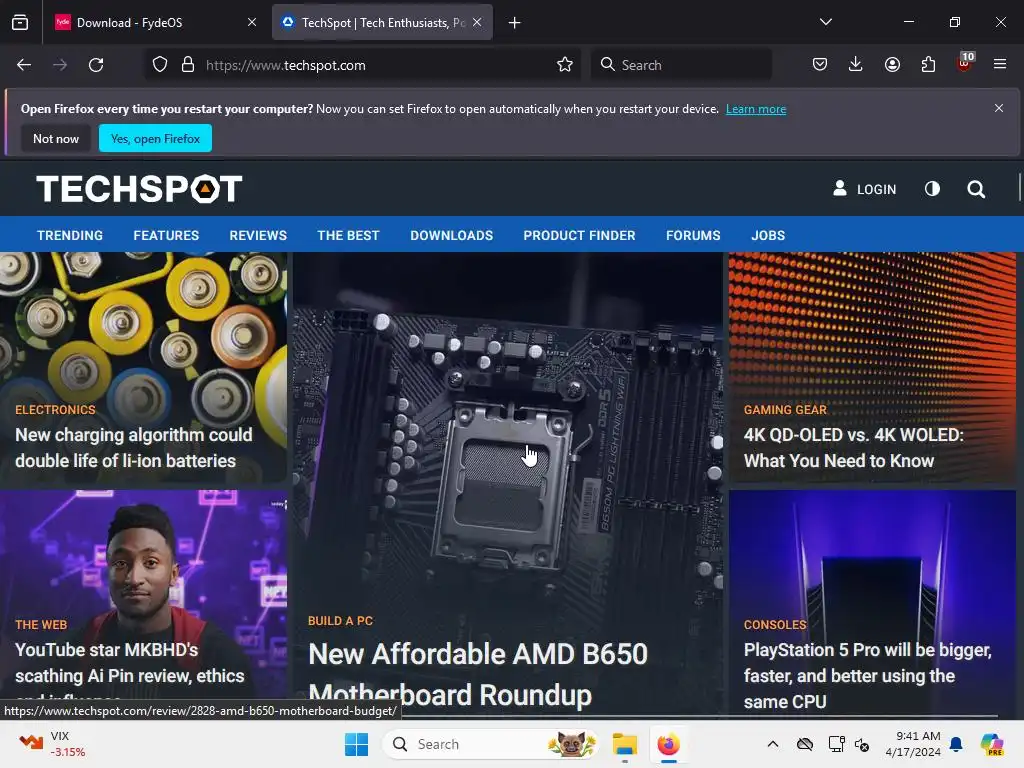Close the Download - FydeOS tab
The image size is (1024, 768).
click(252, 22)
